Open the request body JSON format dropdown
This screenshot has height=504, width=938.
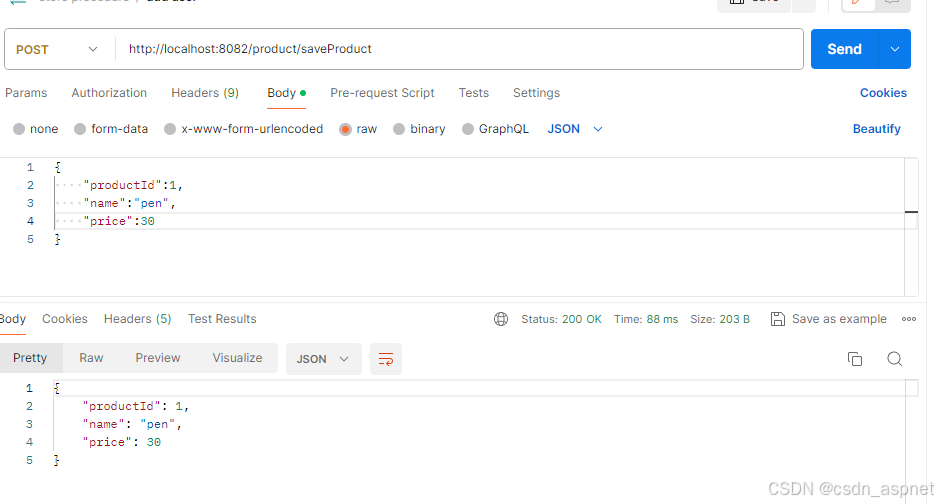(x=575, y=129)
